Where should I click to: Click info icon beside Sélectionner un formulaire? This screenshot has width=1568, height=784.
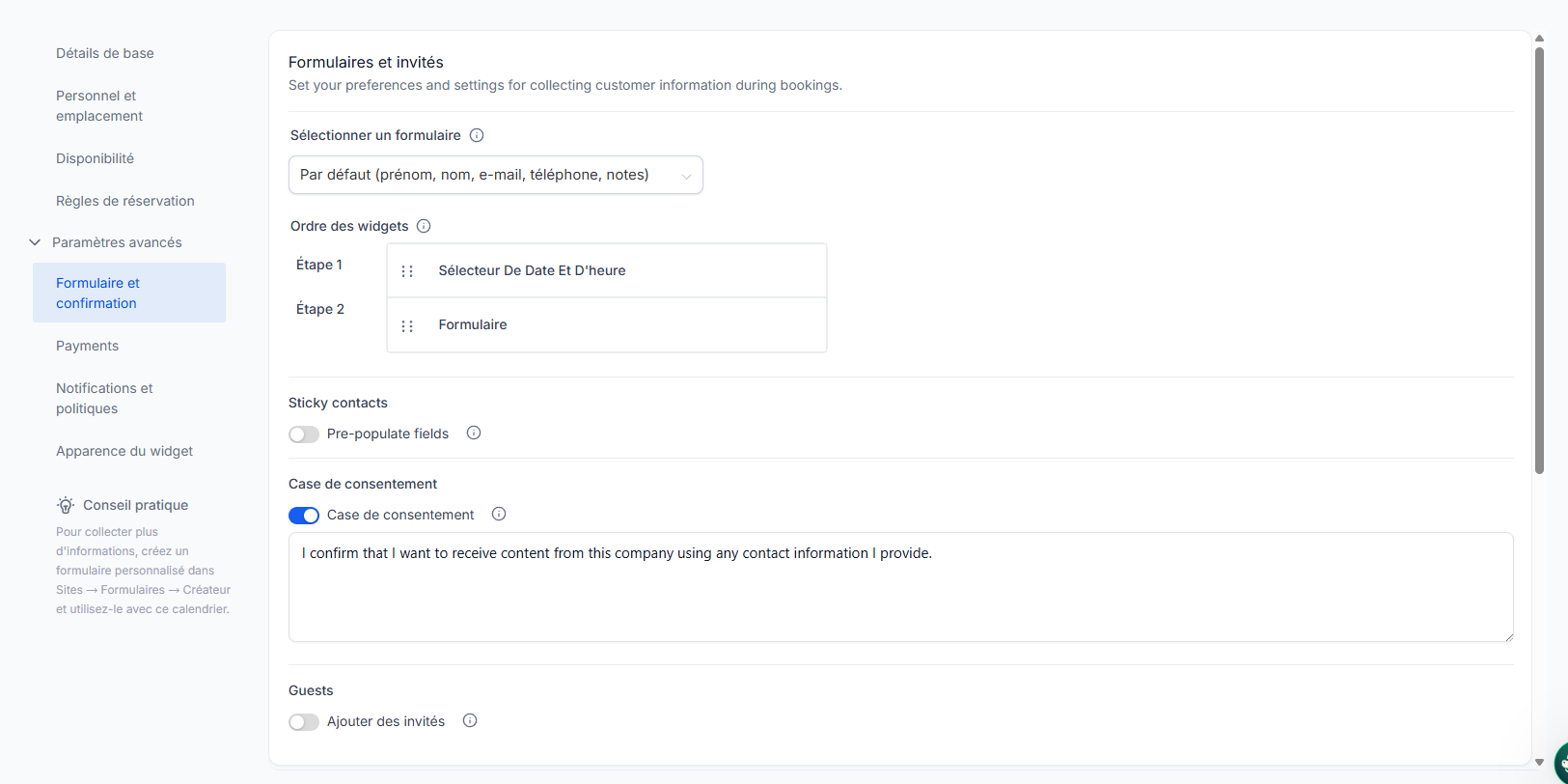(477, 135)
